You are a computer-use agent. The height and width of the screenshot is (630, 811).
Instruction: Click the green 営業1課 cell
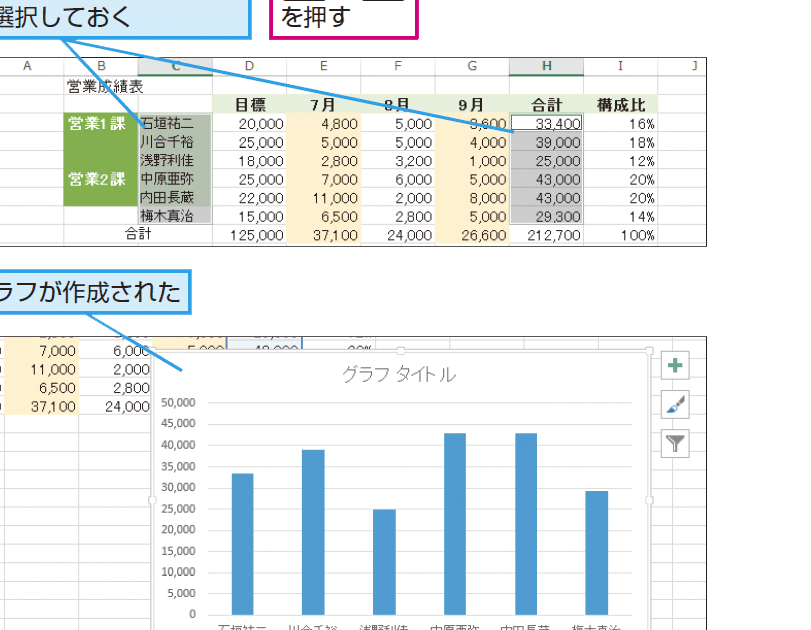coord(100,124)
